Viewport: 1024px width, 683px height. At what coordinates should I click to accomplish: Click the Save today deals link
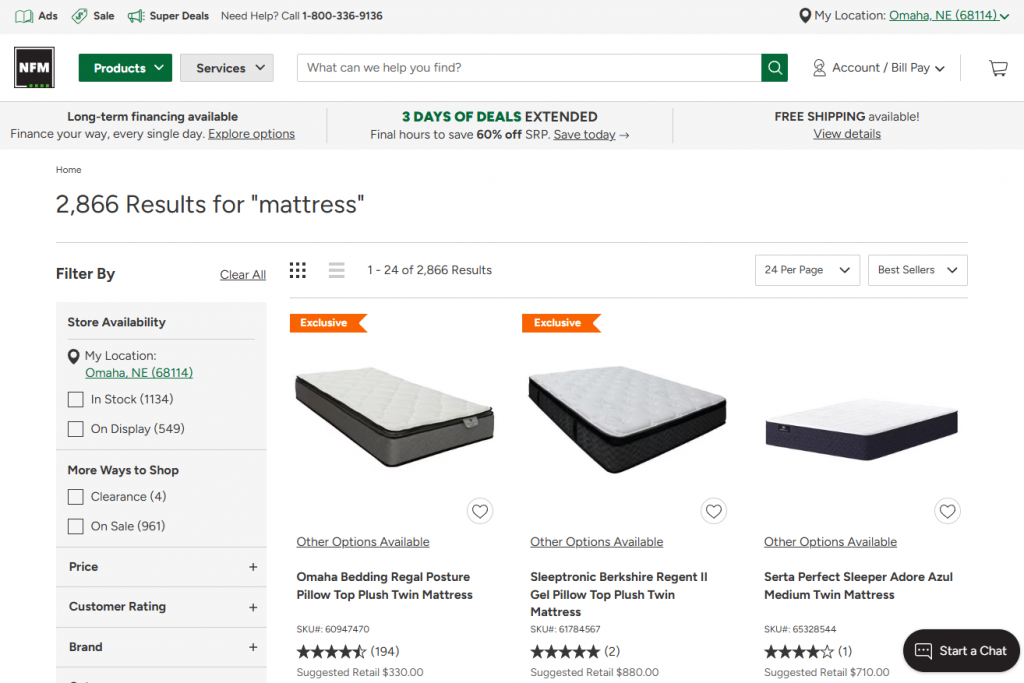pyautogui.click(x=584, y=135)
